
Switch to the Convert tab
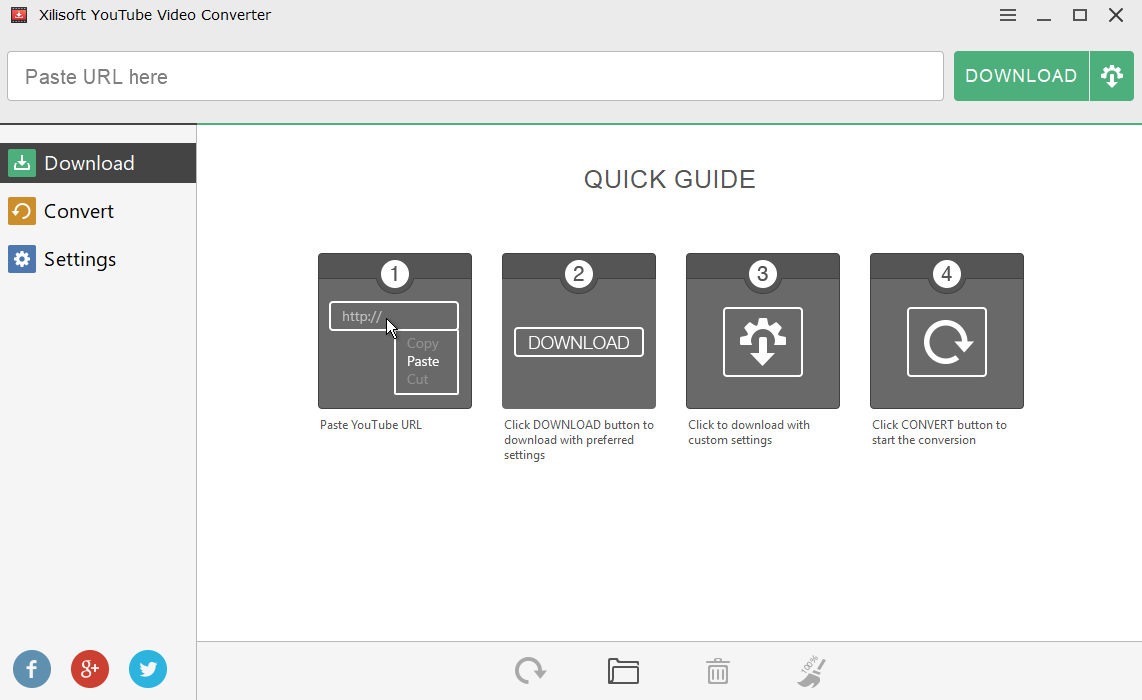point(98,211)
